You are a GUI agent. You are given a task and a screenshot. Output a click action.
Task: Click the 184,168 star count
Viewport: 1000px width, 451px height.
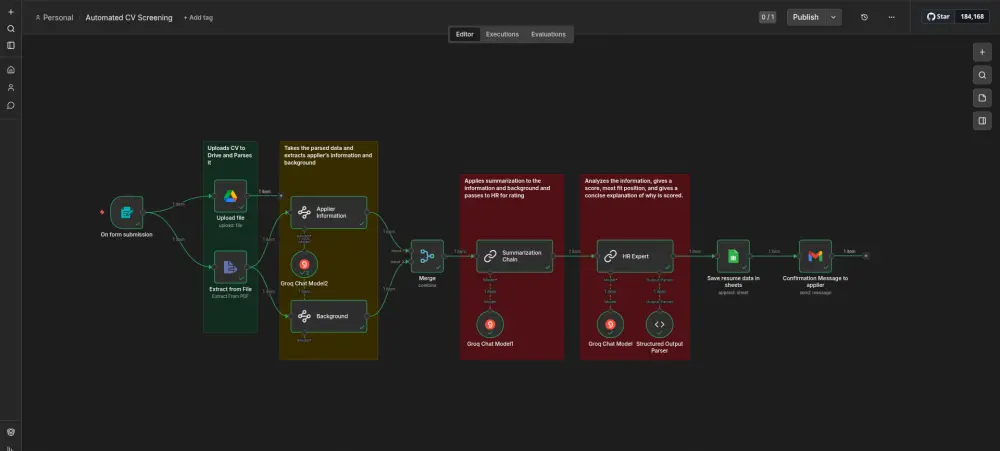coord(972,17)
